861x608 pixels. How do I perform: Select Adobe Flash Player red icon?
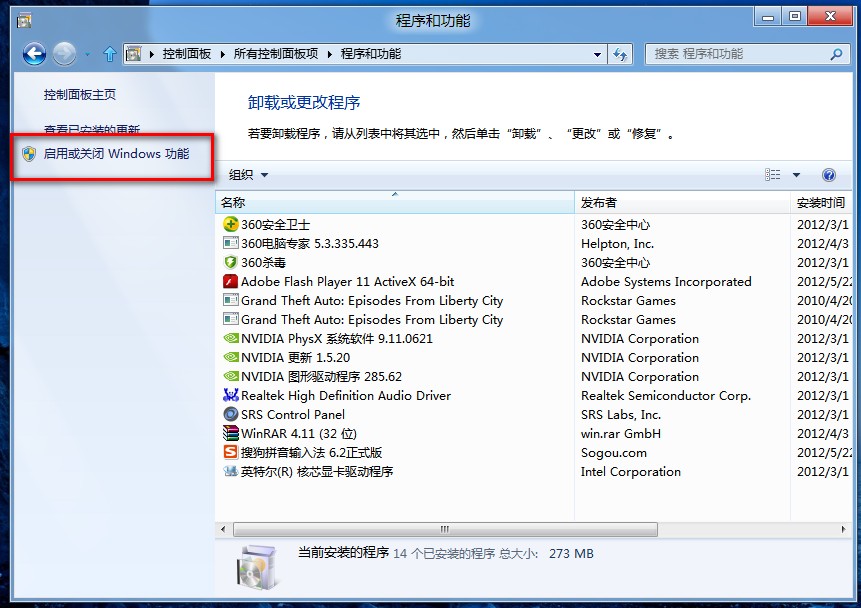[x=231, y=281]
